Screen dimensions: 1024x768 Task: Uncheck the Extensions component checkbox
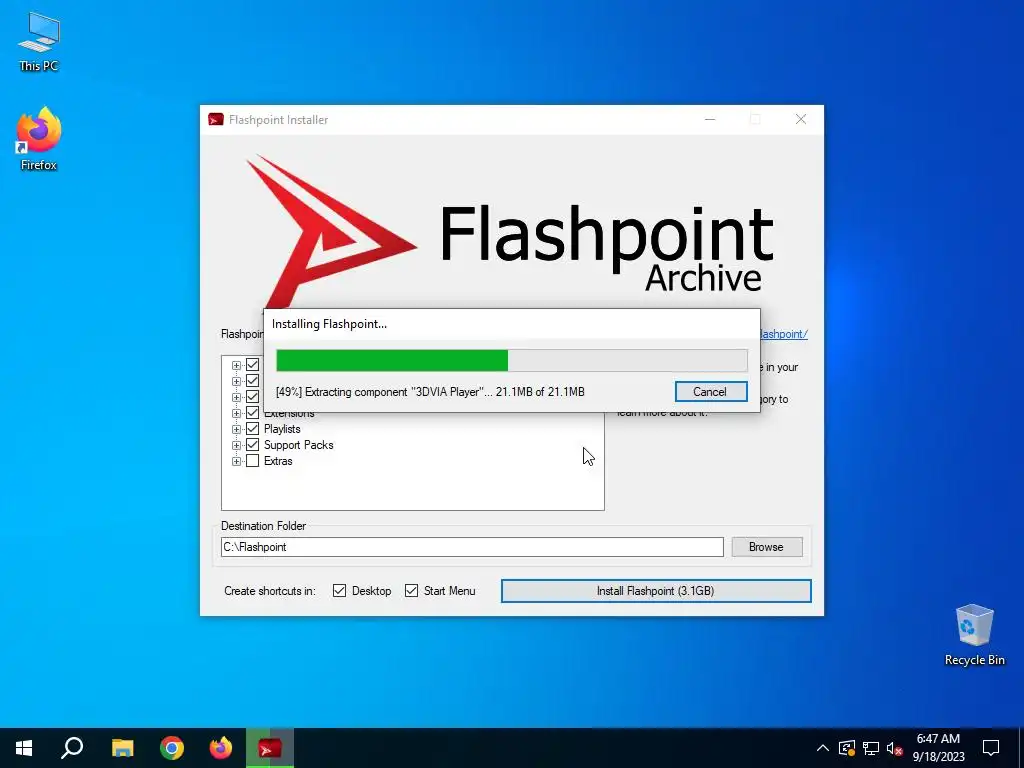point(252,413)
